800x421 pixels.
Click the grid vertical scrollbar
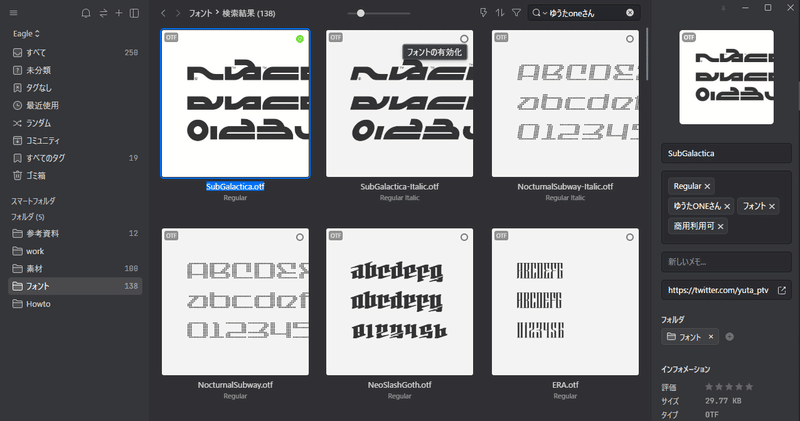647,54
